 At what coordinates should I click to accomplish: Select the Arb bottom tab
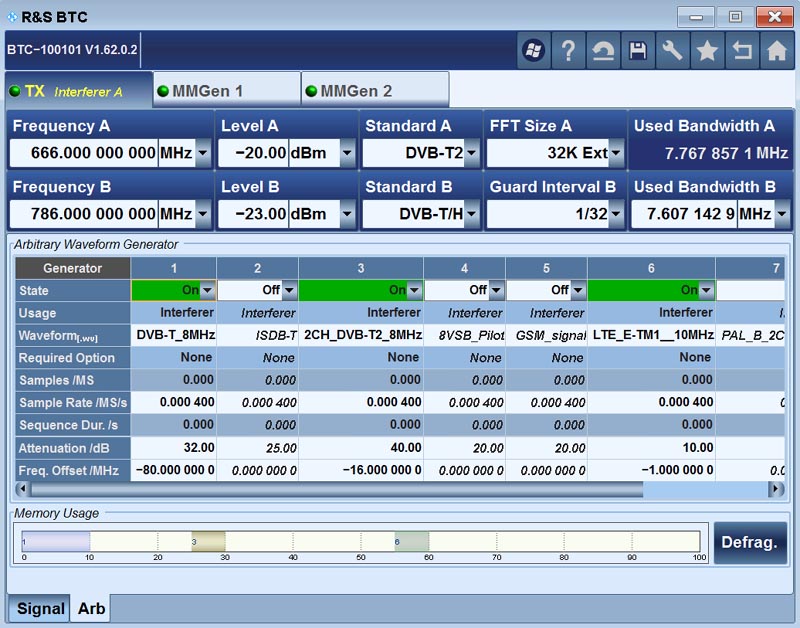[91, 608]
